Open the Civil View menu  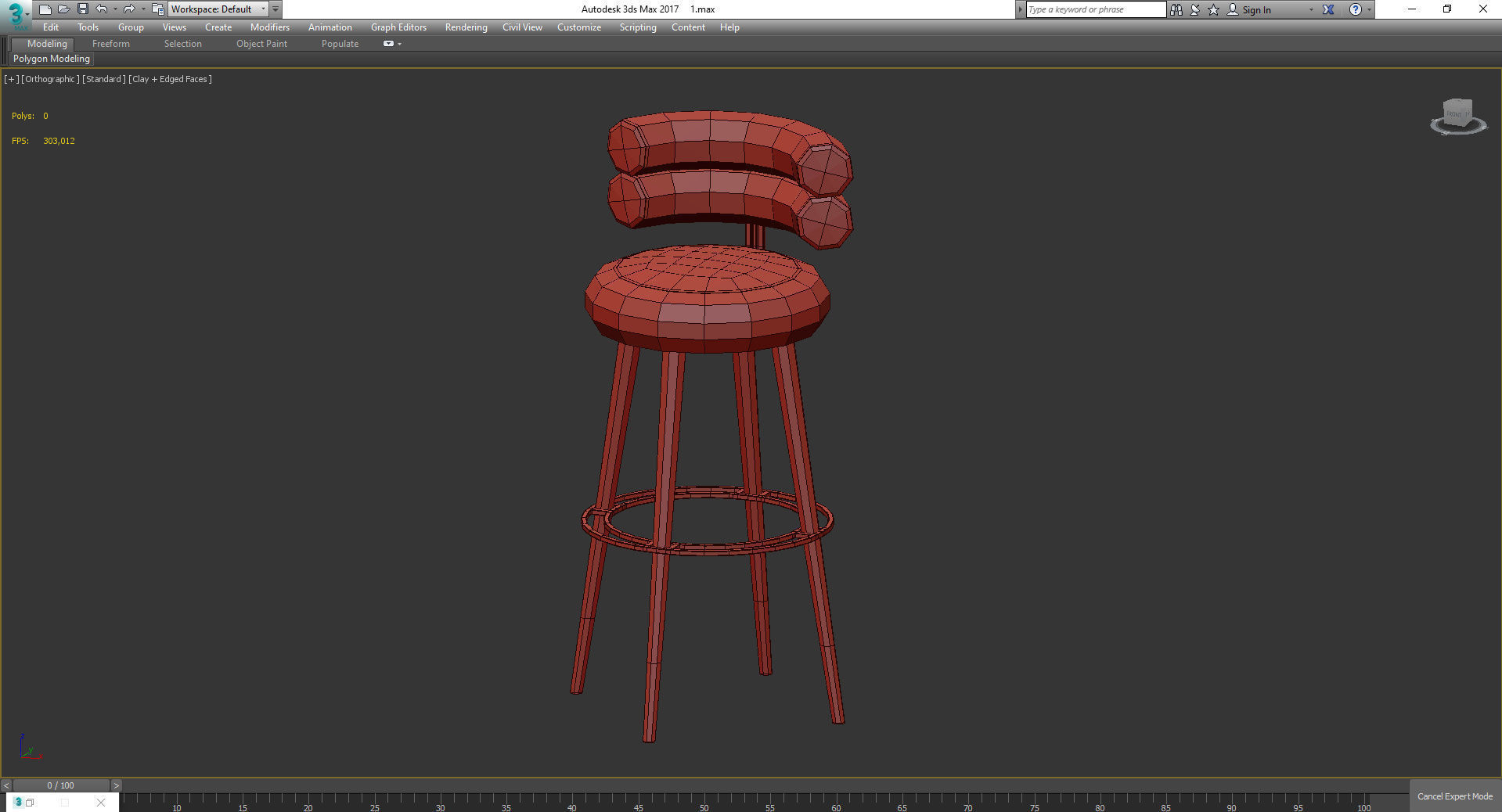click(522, 27)
